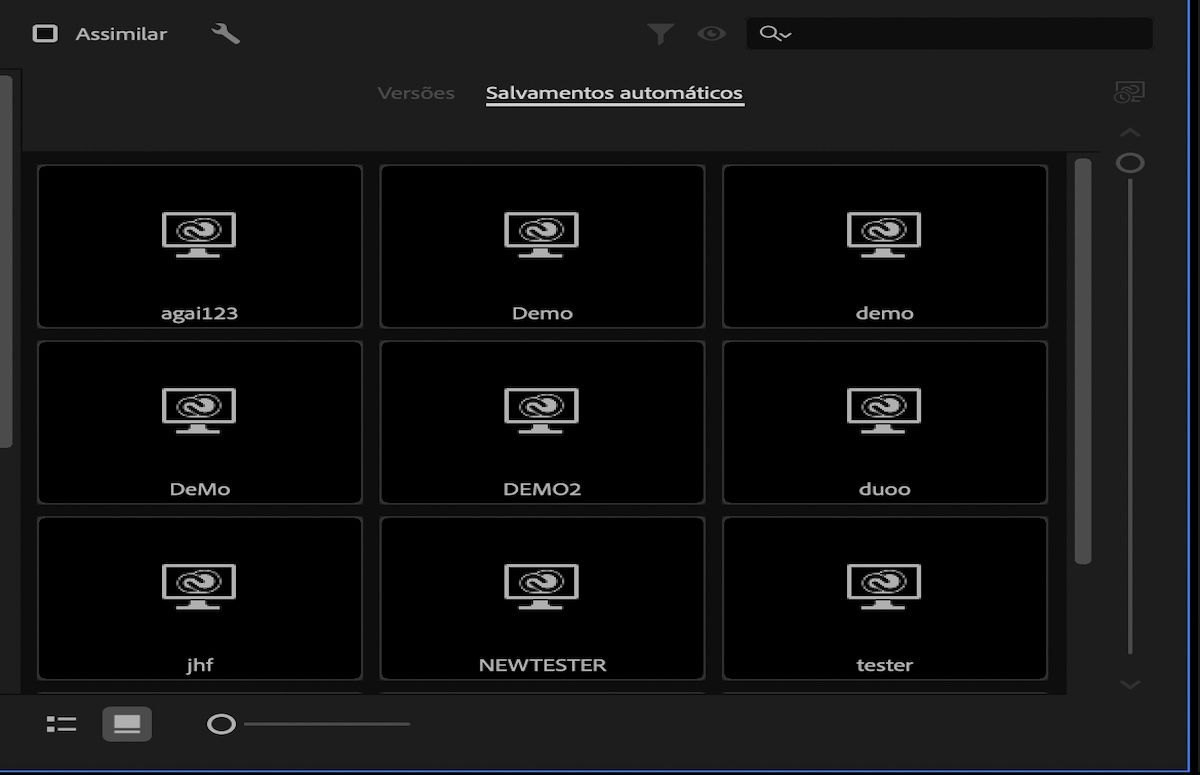This screenshot has width=1200, height=775.
Task: Click the duoo label text
Action: [x=885, y=489]
